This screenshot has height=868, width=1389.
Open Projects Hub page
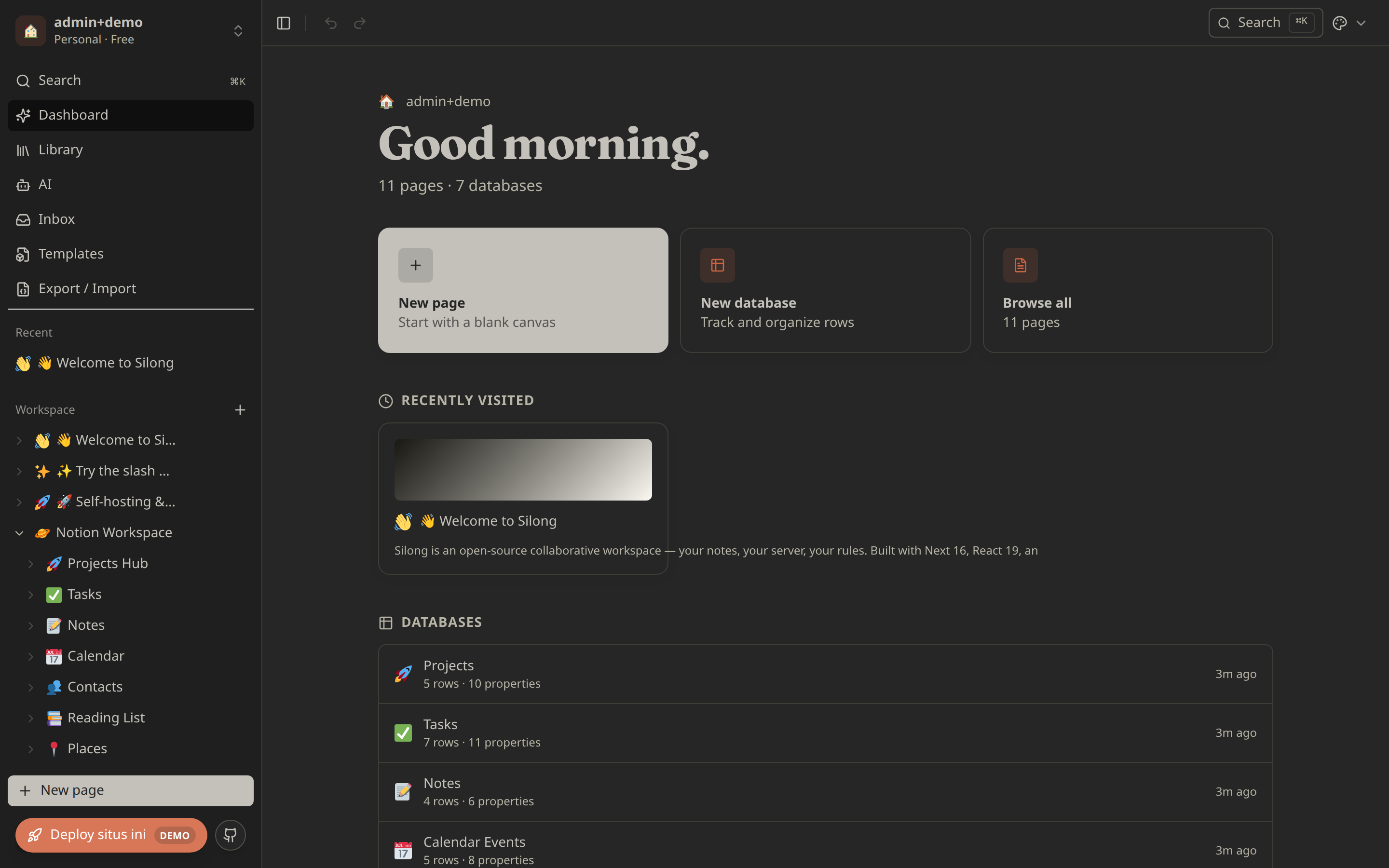(108, 564)
